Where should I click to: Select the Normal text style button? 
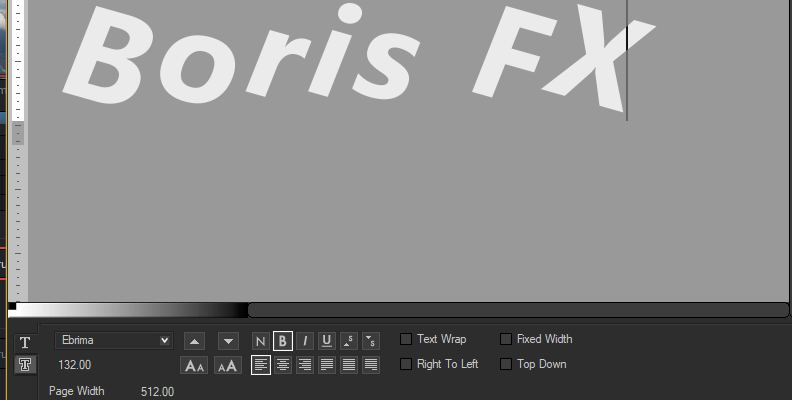click(260, 341)
